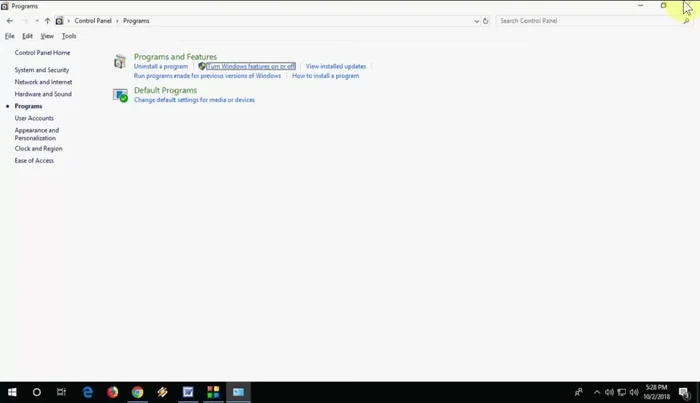
Task: Minimize the Programs window
Action: pyautogui.click(x=641, y=5)
